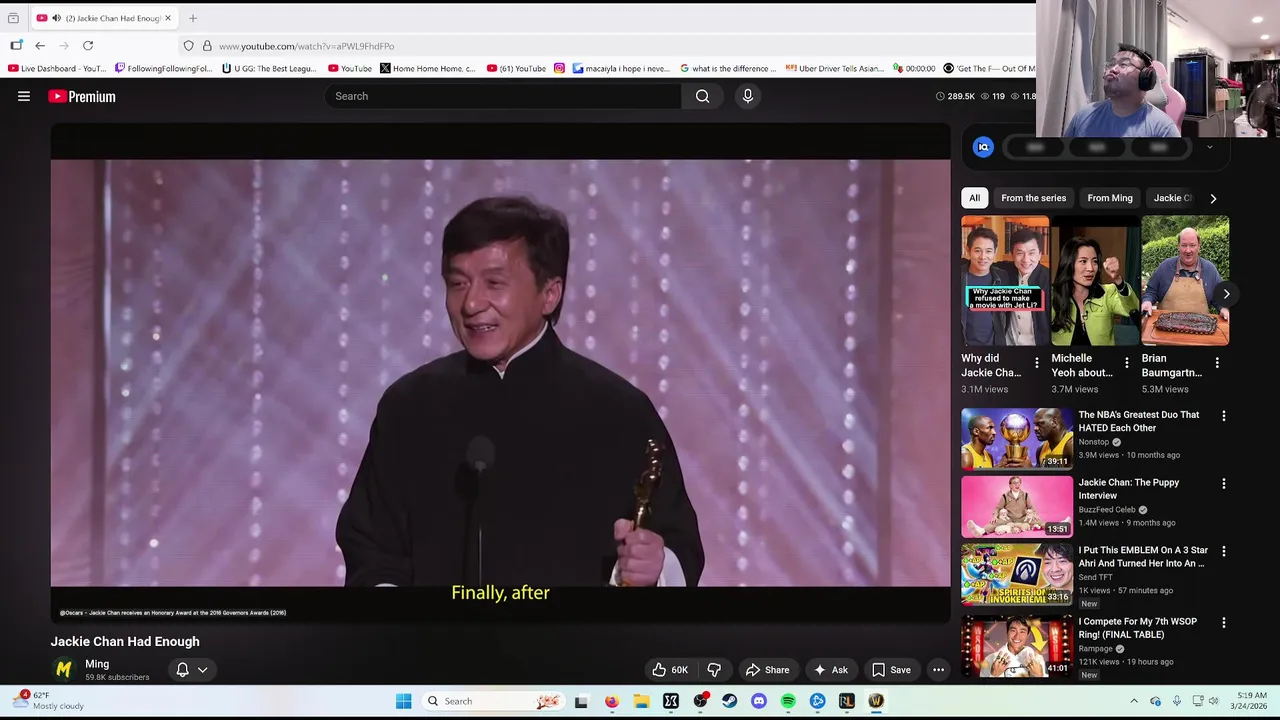Mute the tab via speaker icon
Screen dimensions: 1280x720
[x=56, y=18]
